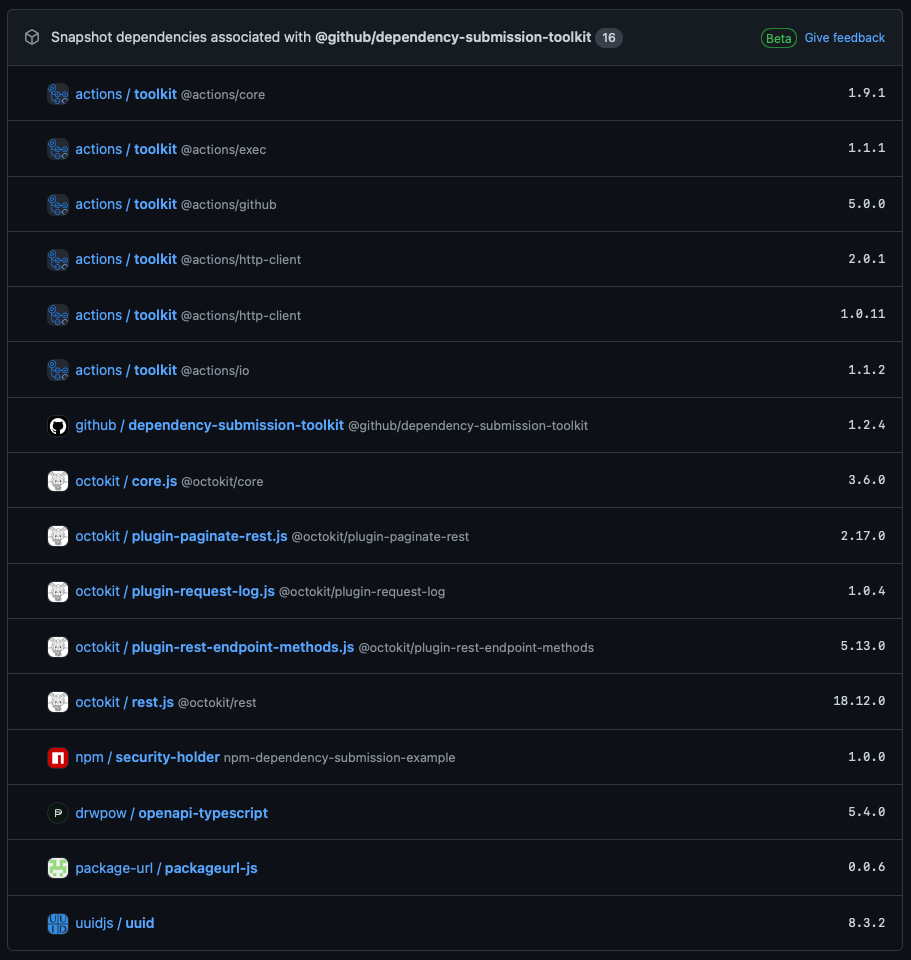Image resolution: width=911 pixels, height=960 pixels.
Task: Open toolkit repo link in @actions/core row
Action: pos(156,94)
